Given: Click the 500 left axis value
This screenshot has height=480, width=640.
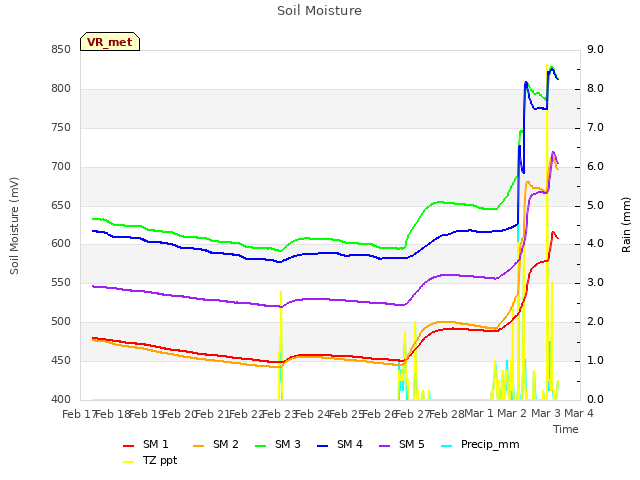Looking at the screenshot, I should 61,322.
